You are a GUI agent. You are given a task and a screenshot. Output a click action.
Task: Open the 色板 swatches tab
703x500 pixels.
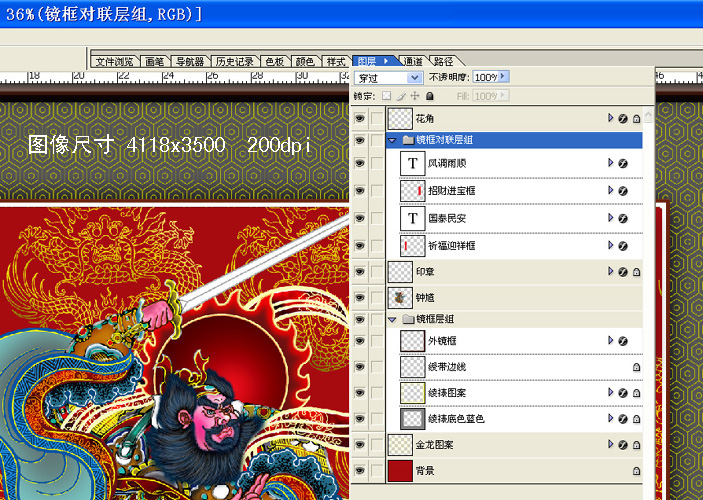coord(275,61)
